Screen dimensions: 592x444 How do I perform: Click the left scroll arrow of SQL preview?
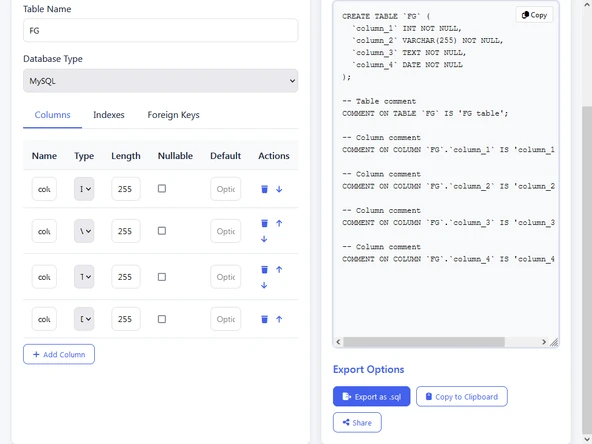click(x=338, y=342)
